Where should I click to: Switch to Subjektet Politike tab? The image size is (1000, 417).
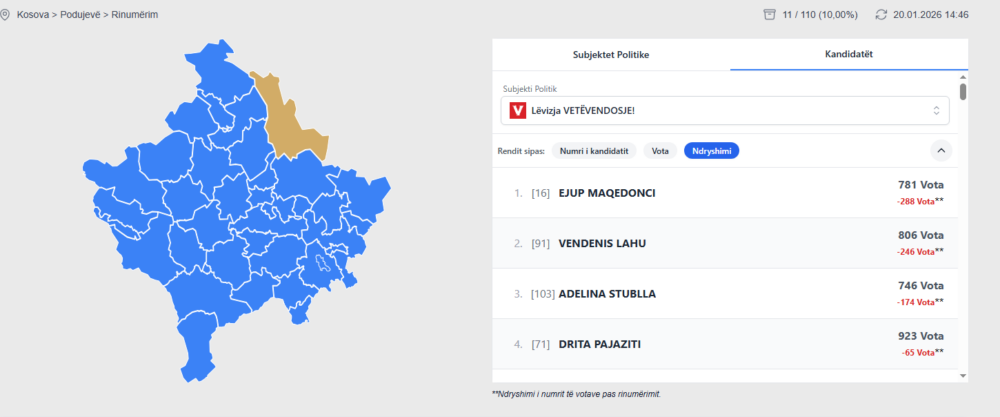(x=611, y=55)
